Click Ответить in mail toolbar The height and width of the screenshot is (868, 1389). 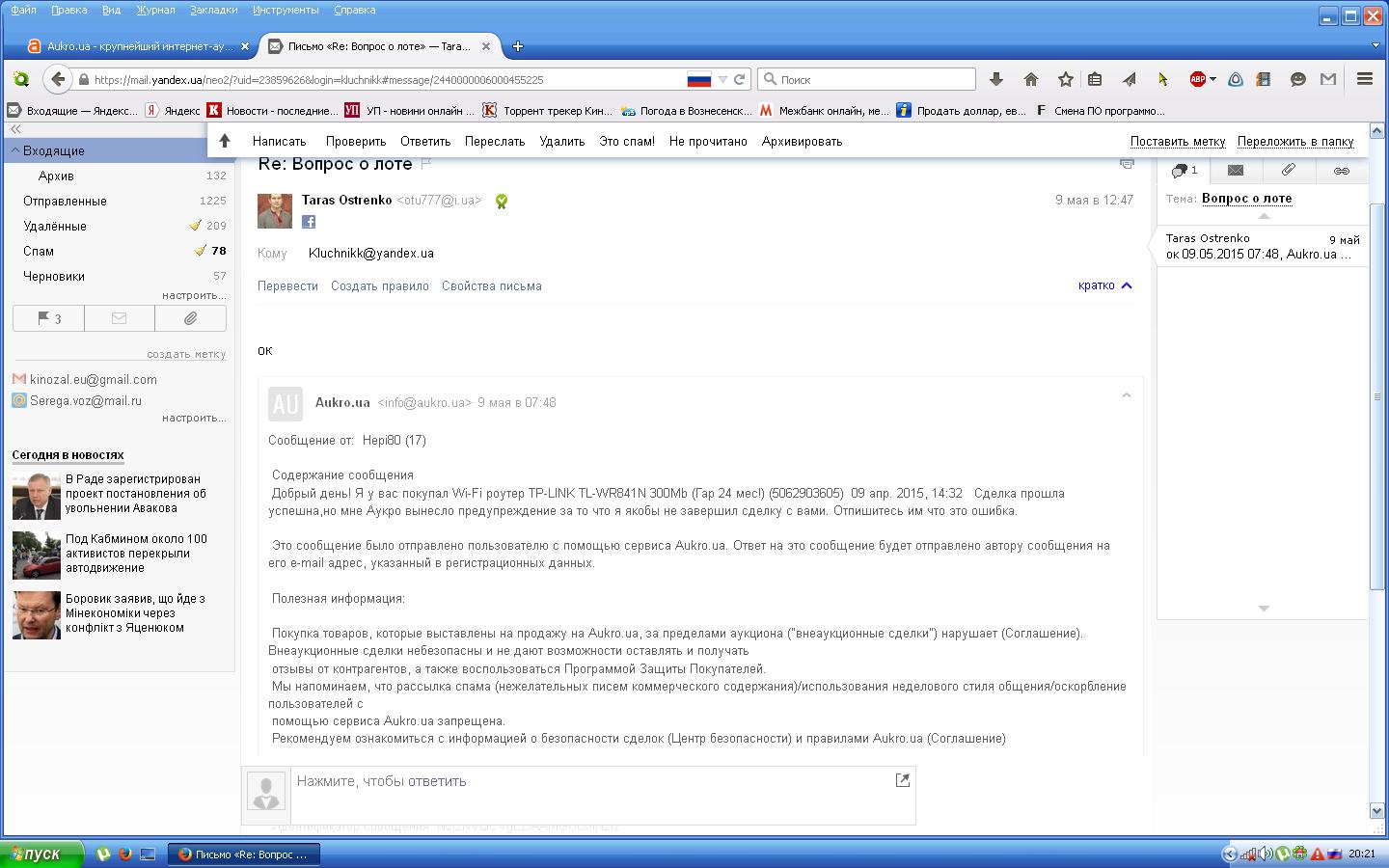[x=425, y=141]
